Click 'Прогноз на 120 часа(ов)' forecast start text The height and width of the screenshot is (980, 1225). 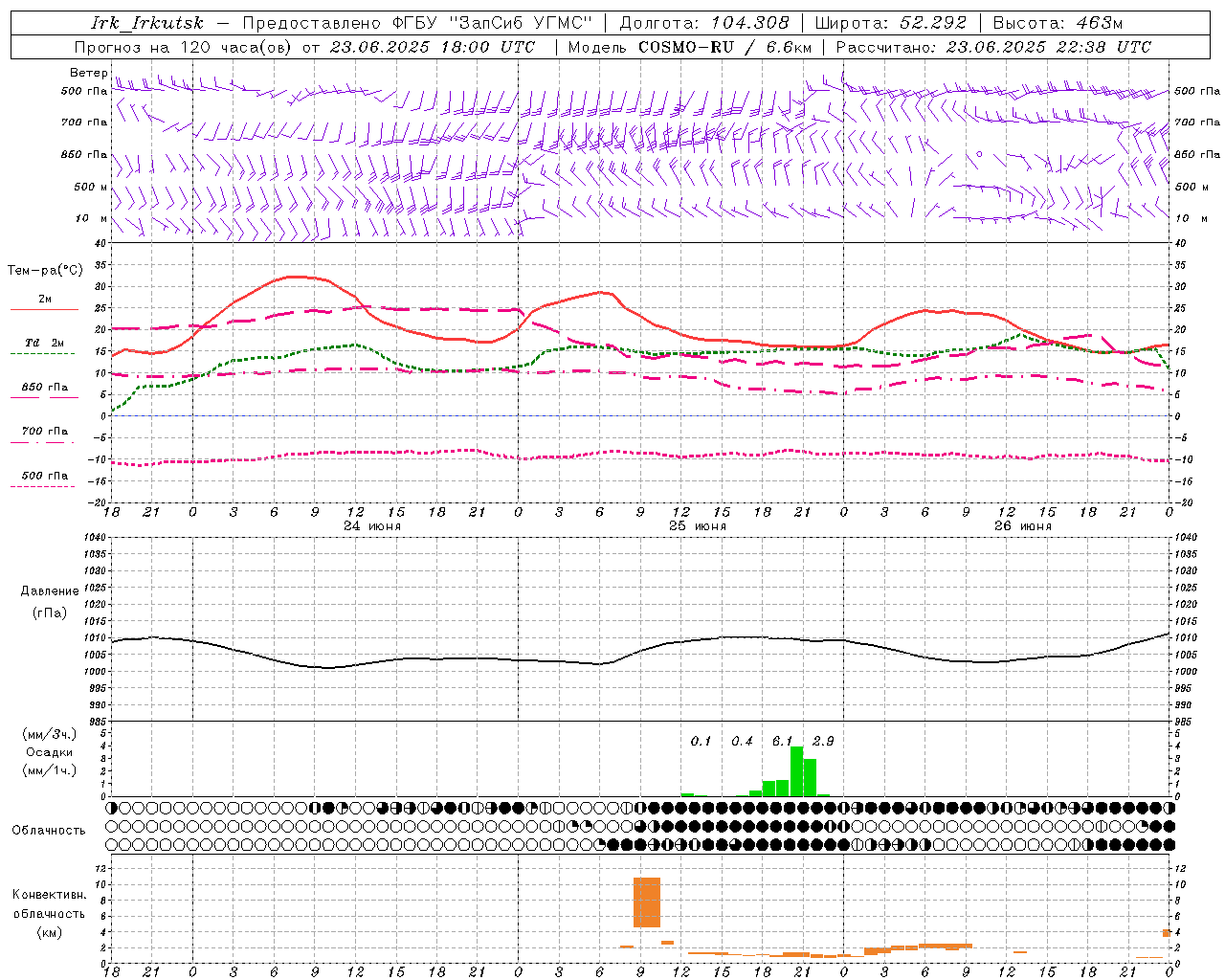(x=304, y=47)
